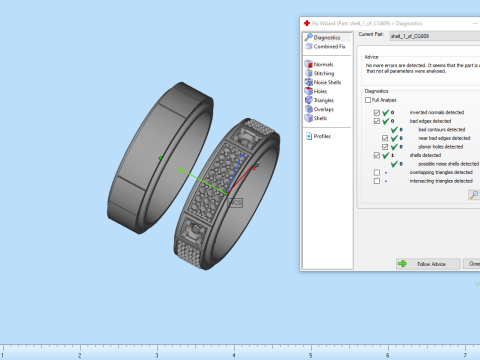Image resolution: width=480 pixels, height=360 pixels.
Task: Select the Holes fixing category
Action: (320, 91)
